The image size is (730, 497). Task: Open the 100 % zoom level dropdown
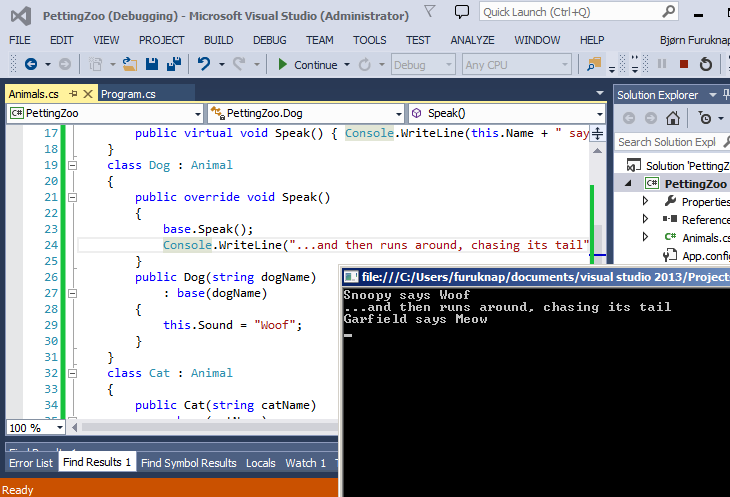click(59, 428)
